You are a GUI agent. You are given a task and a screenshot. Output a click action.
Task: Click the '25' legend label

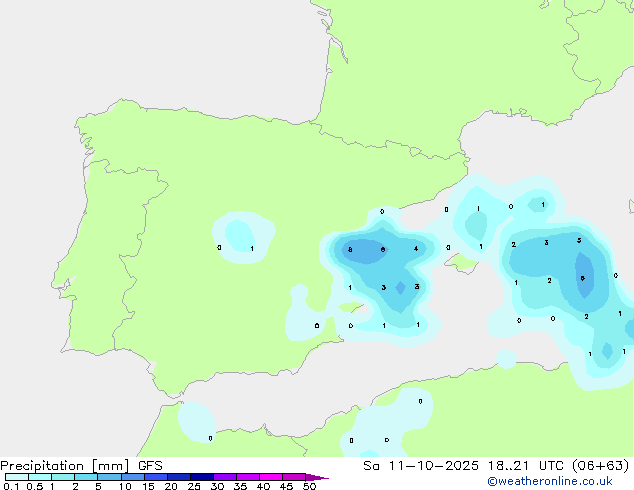(x=194, y=486)
